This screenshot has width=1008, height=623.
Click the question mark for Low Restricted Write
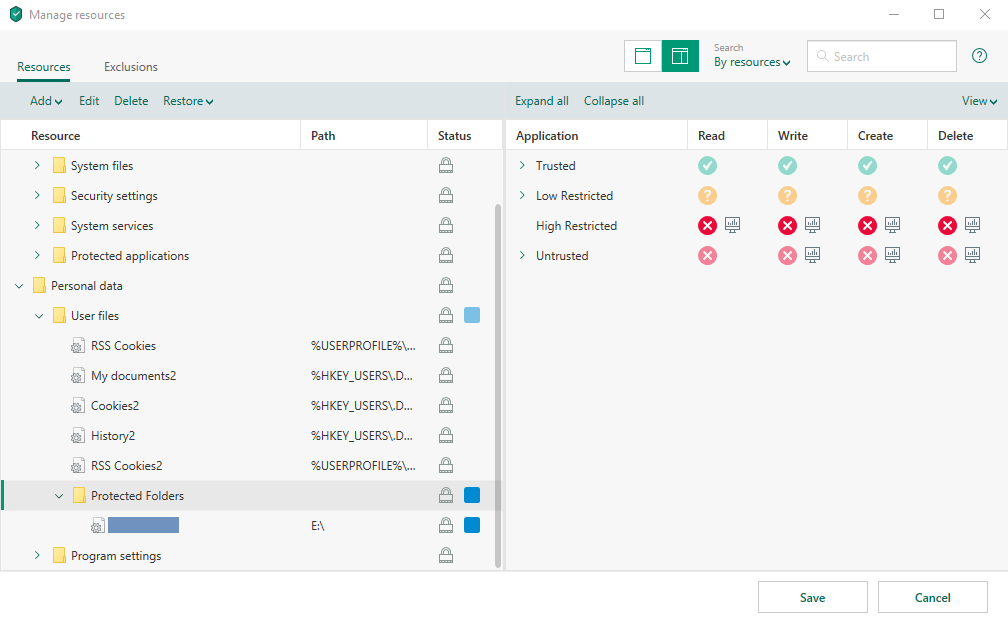(x=787, y=196)
